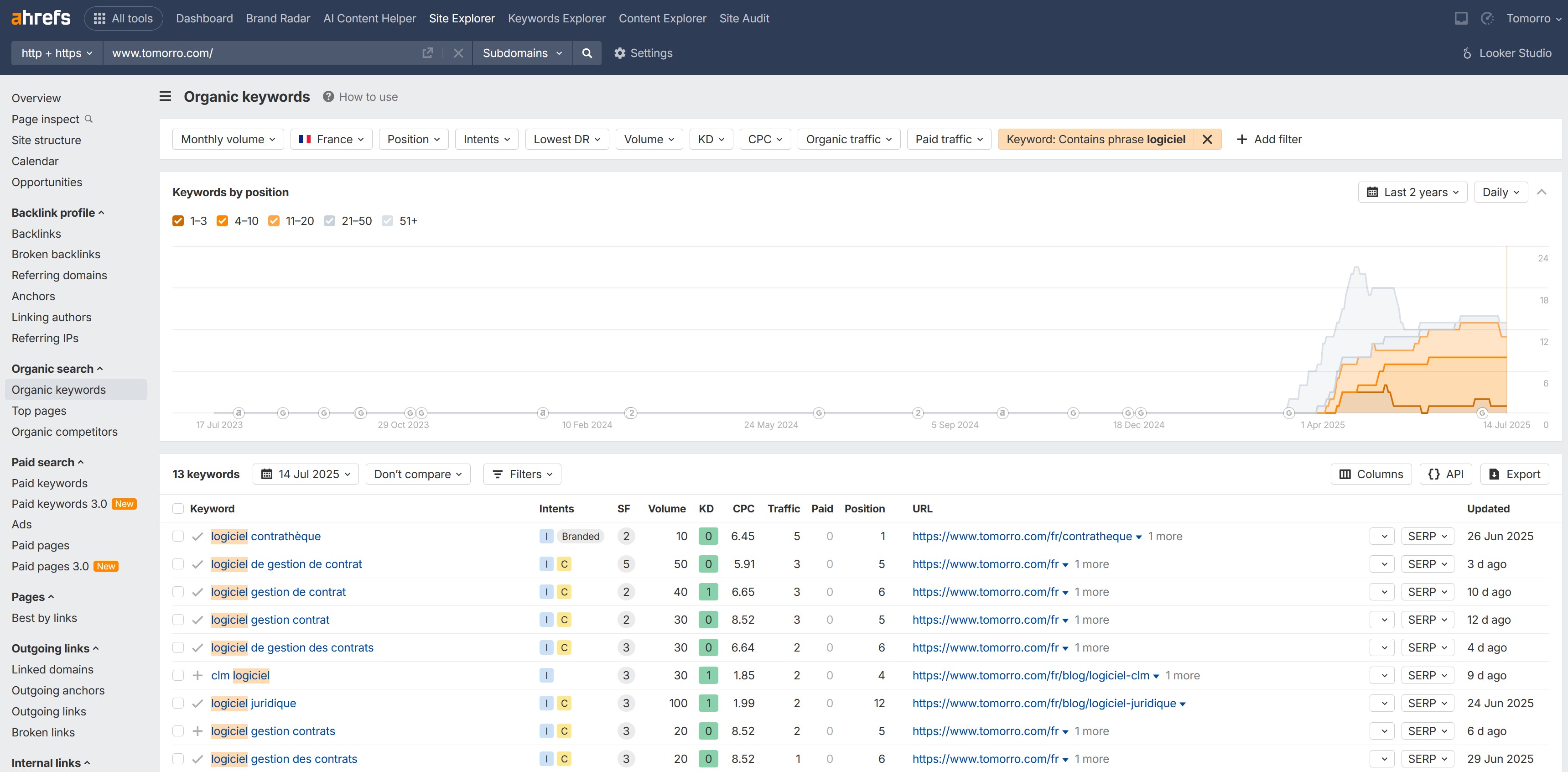Open Paid keywords in sidebar
This screenshot has width=1568, height=772.
(49, 484)
